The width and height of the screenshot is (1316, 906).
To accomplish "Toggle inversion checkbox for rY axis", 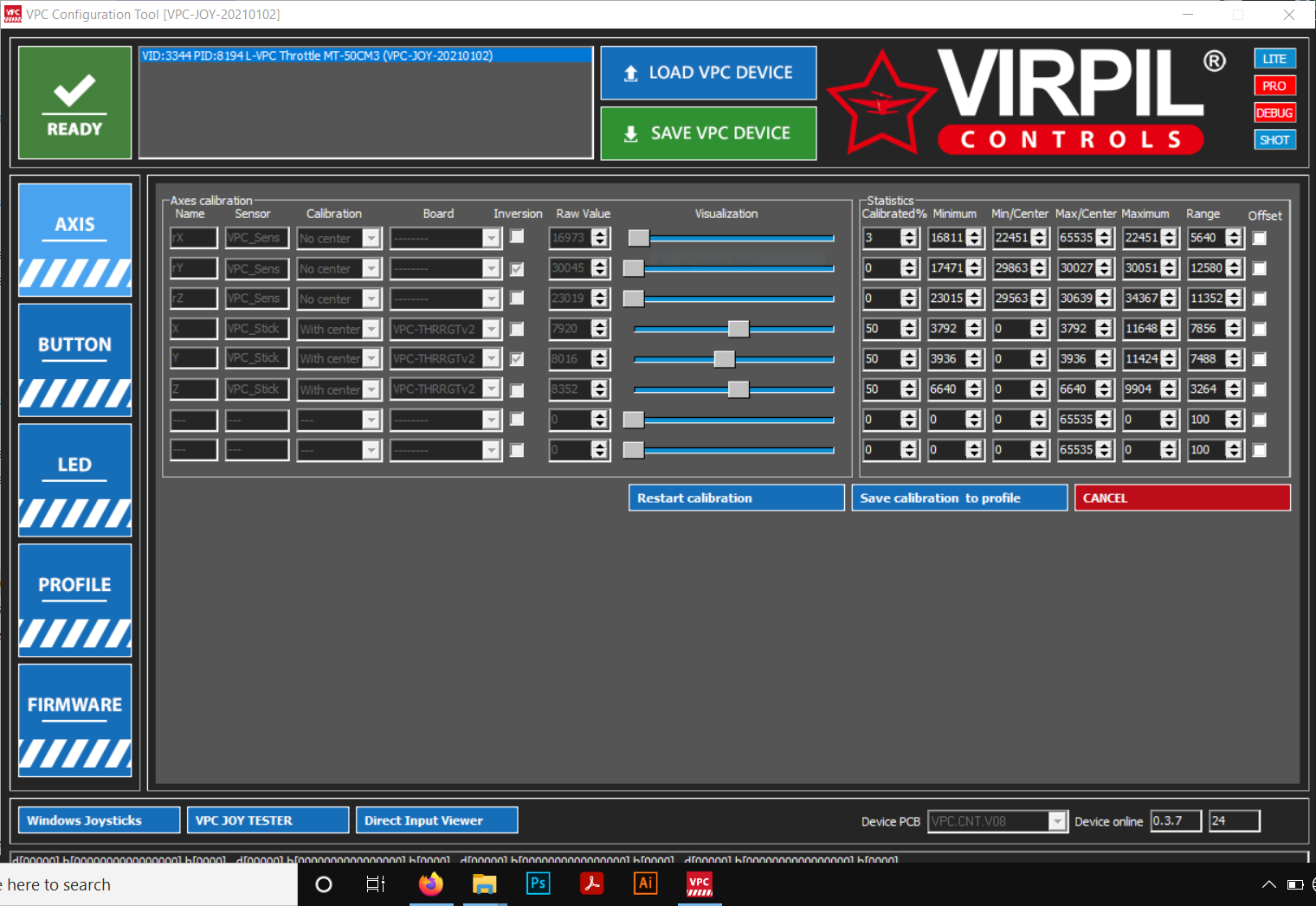I will click(517, 269).
